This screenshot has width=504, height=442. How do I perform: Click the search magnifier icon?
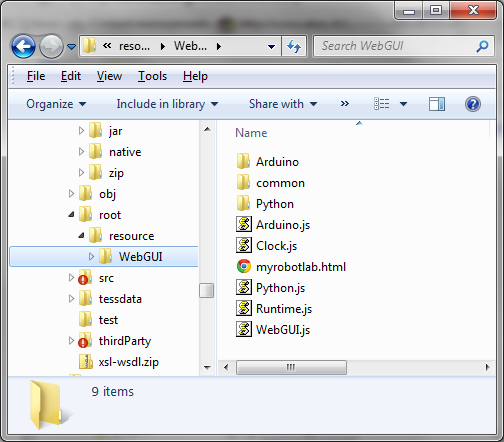[482, 46]
